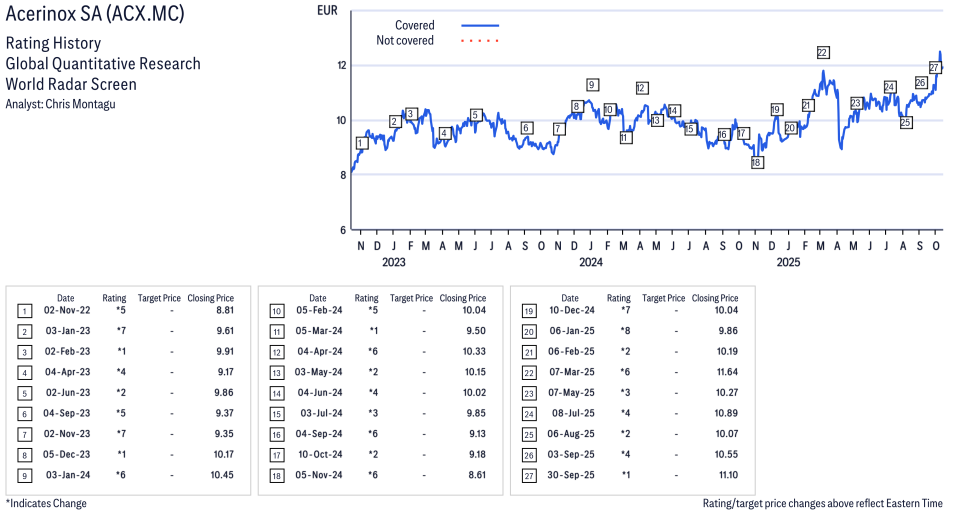Click the EUR axis unit label
Screen dimensions: 954x510
point(326,11)
